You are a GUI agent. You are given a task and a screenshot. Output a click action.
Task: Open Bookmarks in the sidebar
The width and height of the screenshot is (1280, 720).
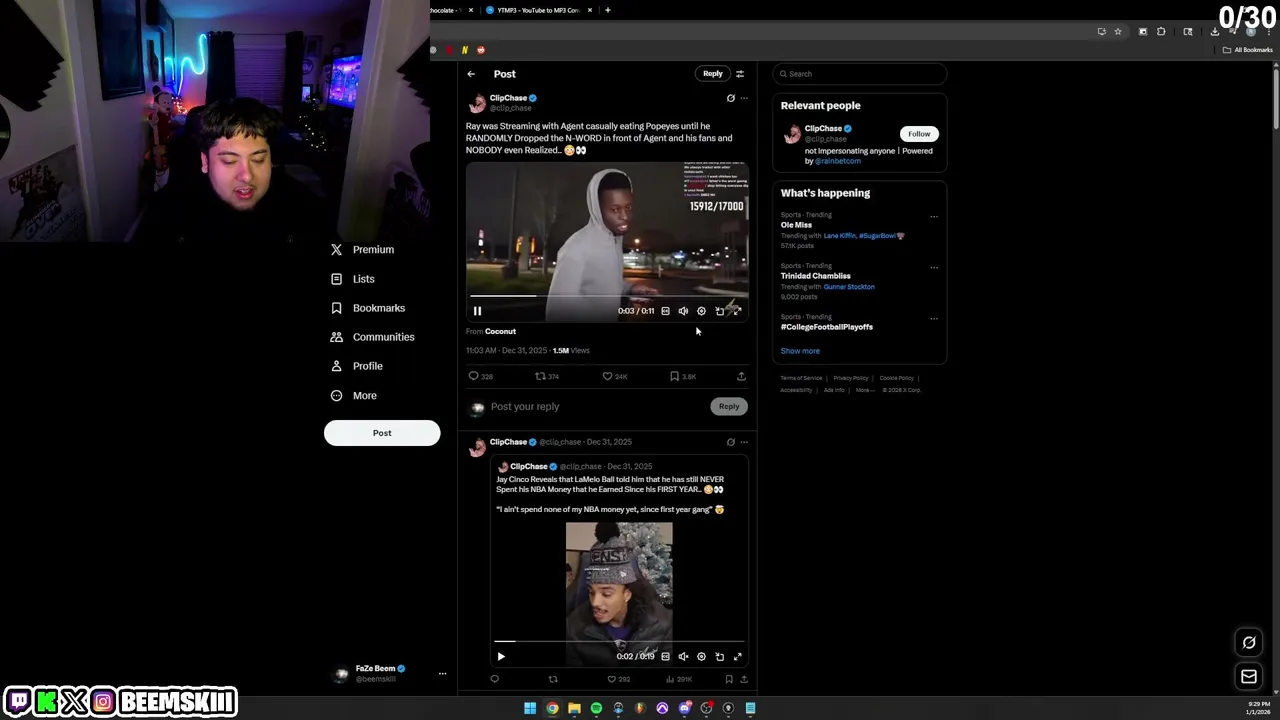(x=368, y=308)
